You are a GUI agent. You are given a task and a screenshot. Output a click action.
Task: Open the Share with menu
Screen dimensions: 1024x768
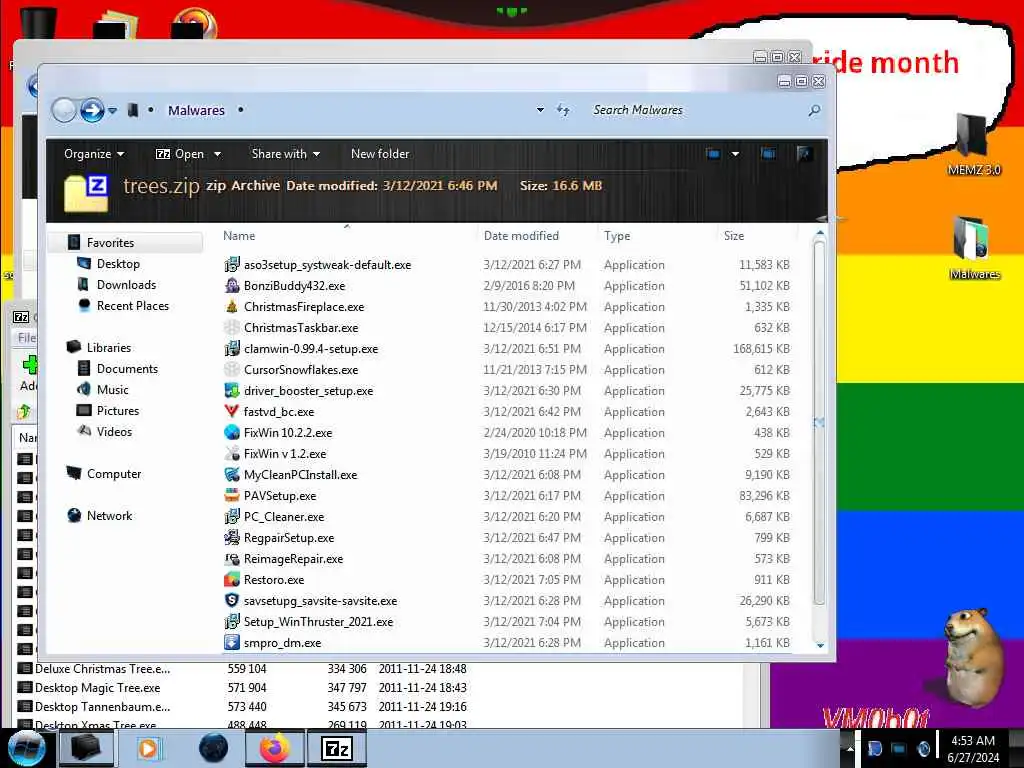click(x=285, y=153)
